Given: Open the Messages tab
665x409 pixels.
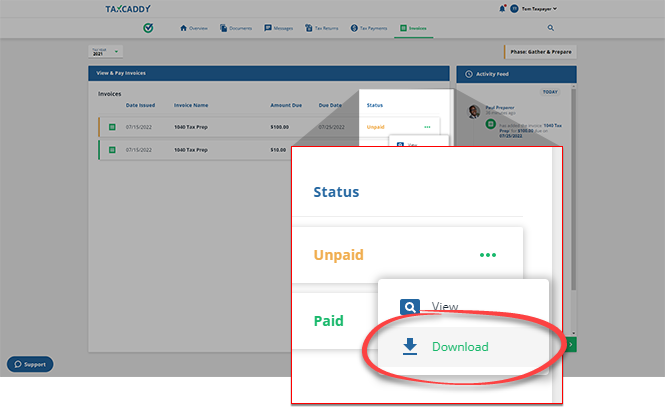Looking at the screenshot, I should coord(279,28).
